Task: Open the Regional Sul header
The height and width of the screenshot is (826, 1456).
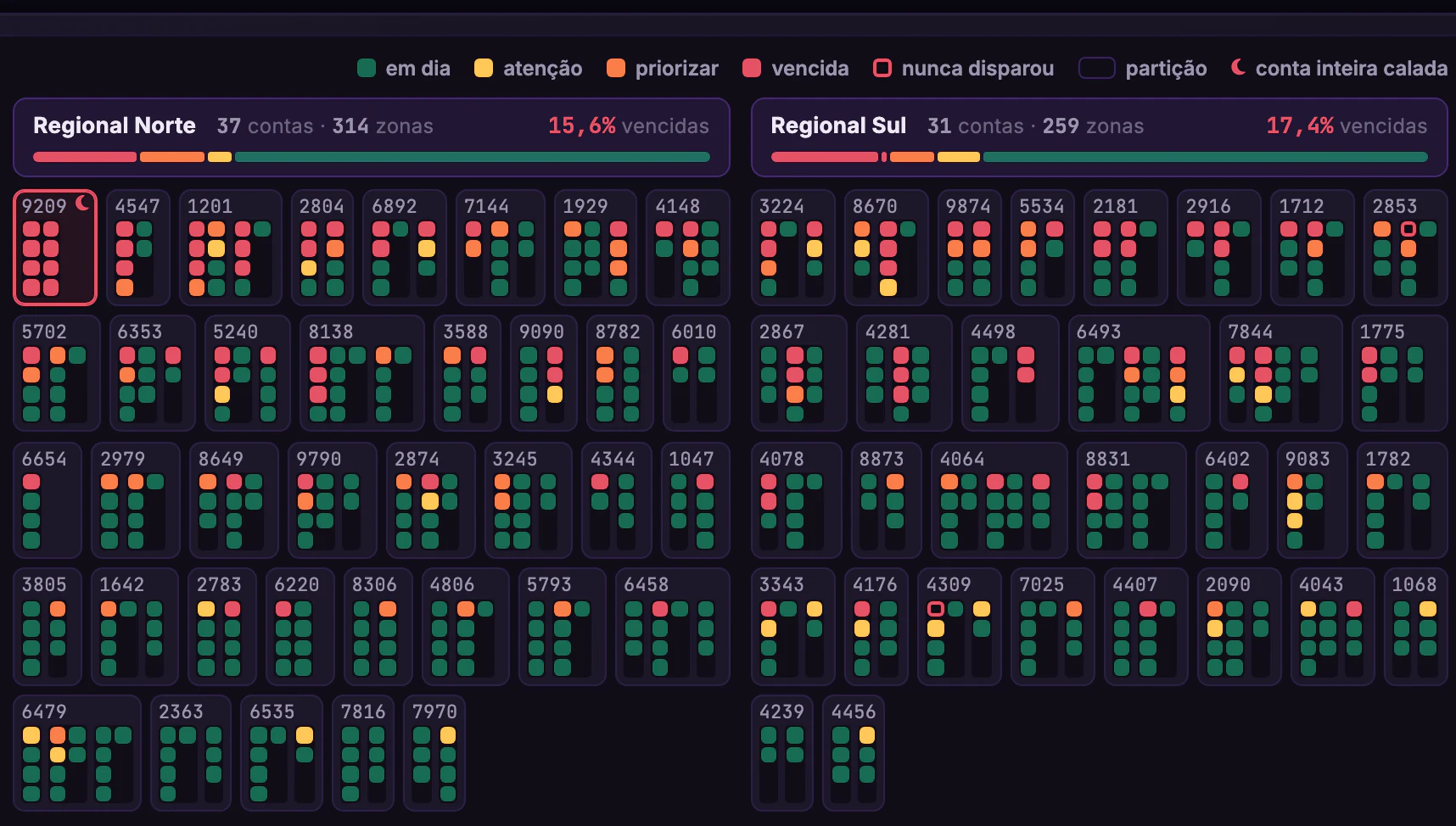Action: (x=1100, y=137)
